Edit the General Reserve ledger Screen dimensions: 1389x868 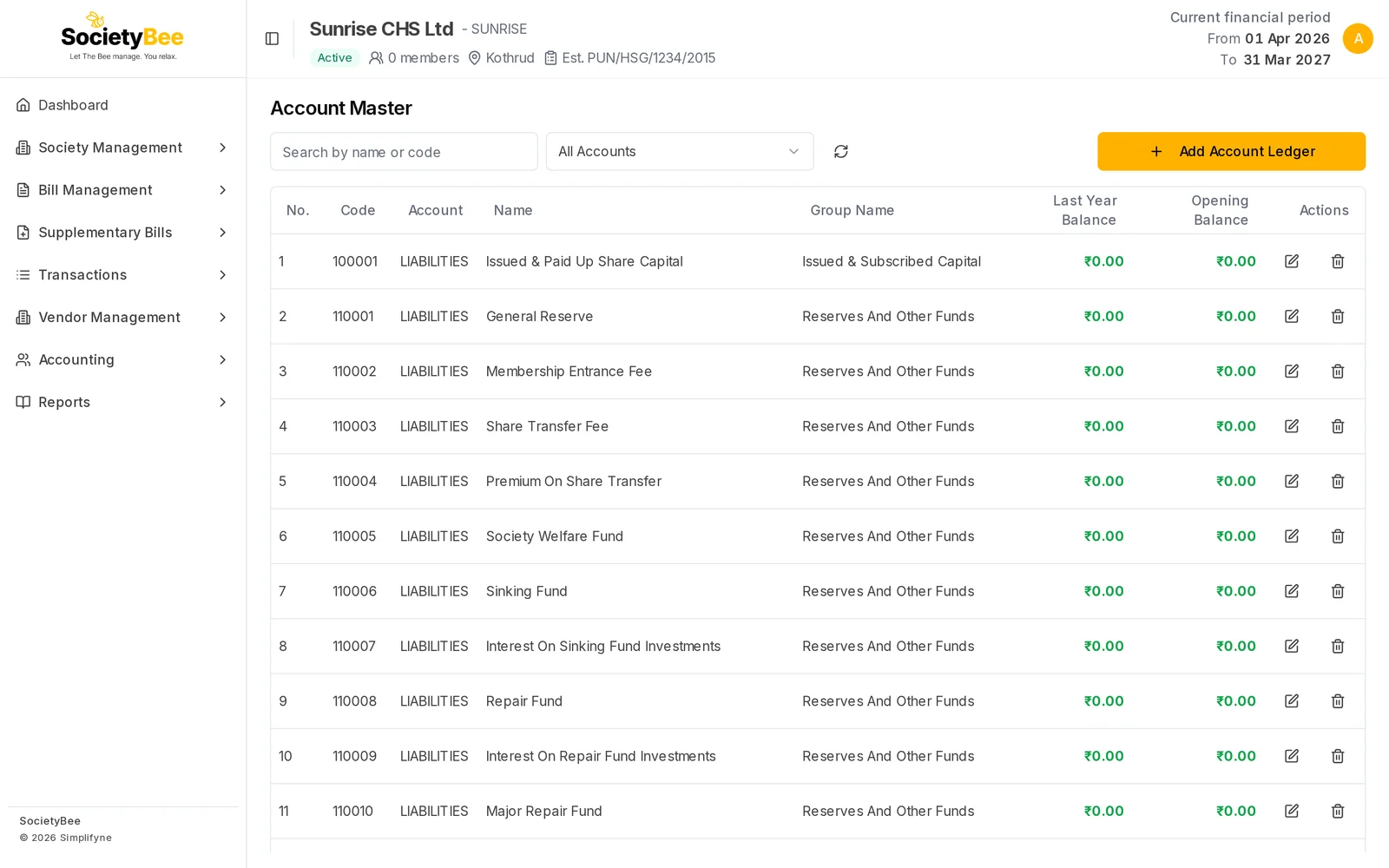(x=1292, y=316)
